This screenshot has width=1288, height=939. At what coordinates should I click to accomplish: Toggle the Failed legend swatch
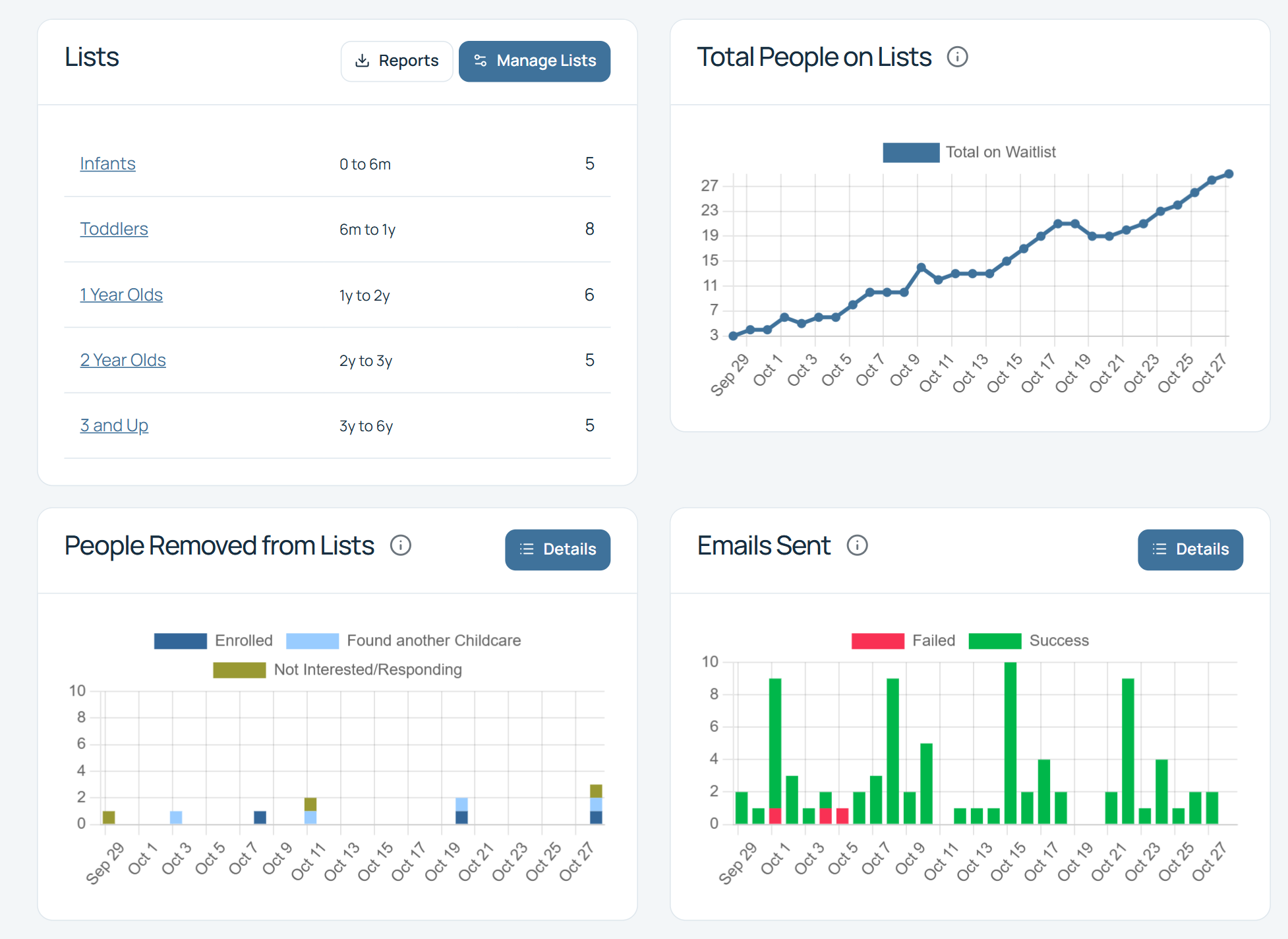[878, 641]
